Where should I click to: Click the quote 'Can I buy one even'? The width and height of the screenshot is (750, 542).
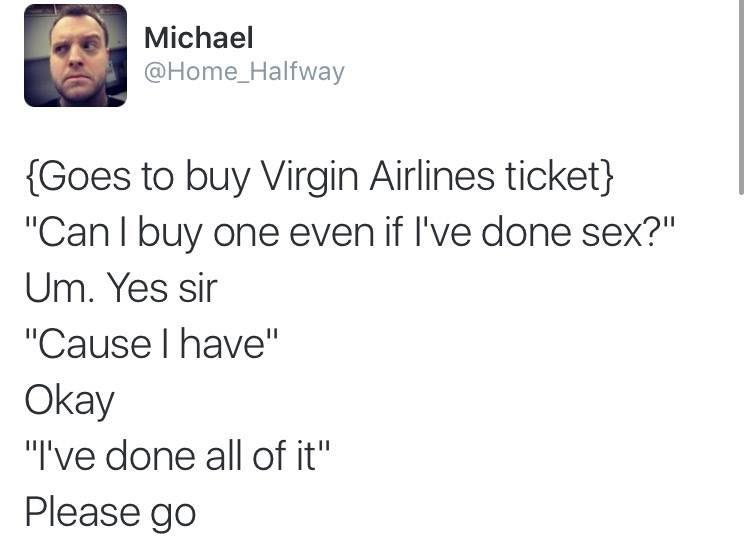[x=205, y=234]
